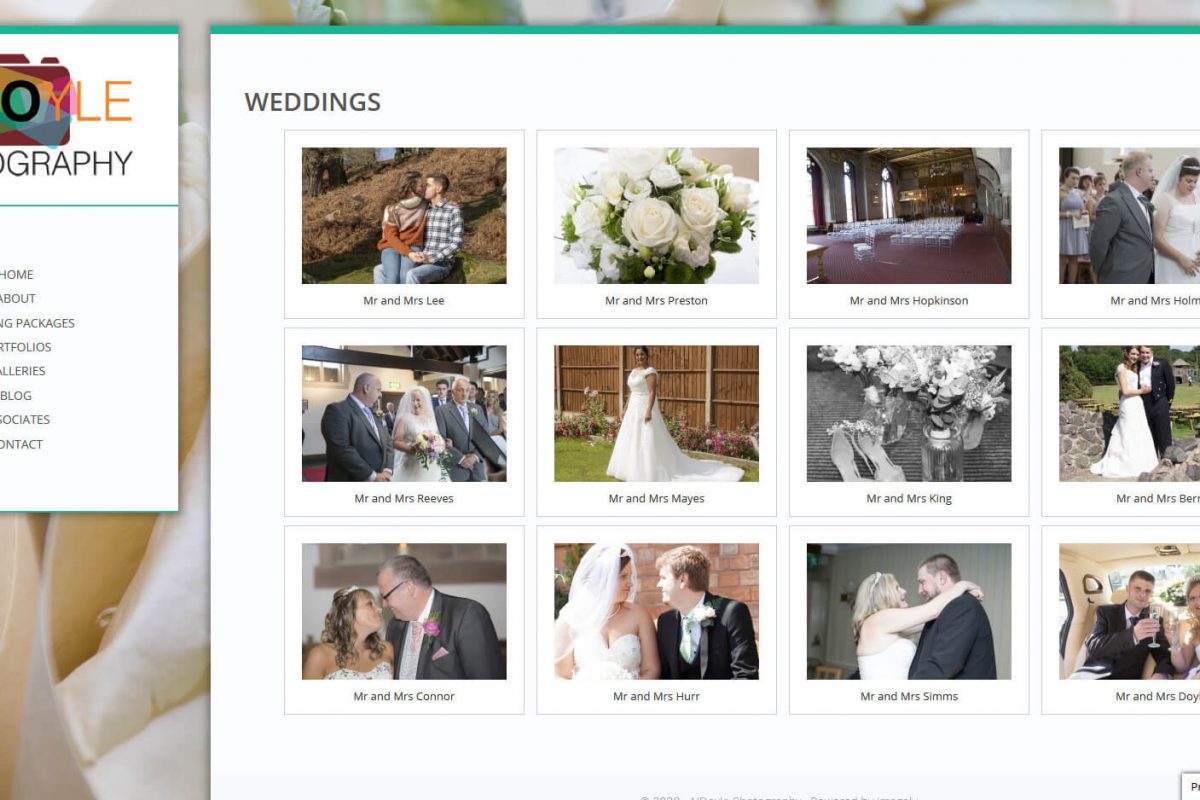Open the Mr and Mrs Connor photo
This screenshot has width=1200, height=800.
point(404,612)
